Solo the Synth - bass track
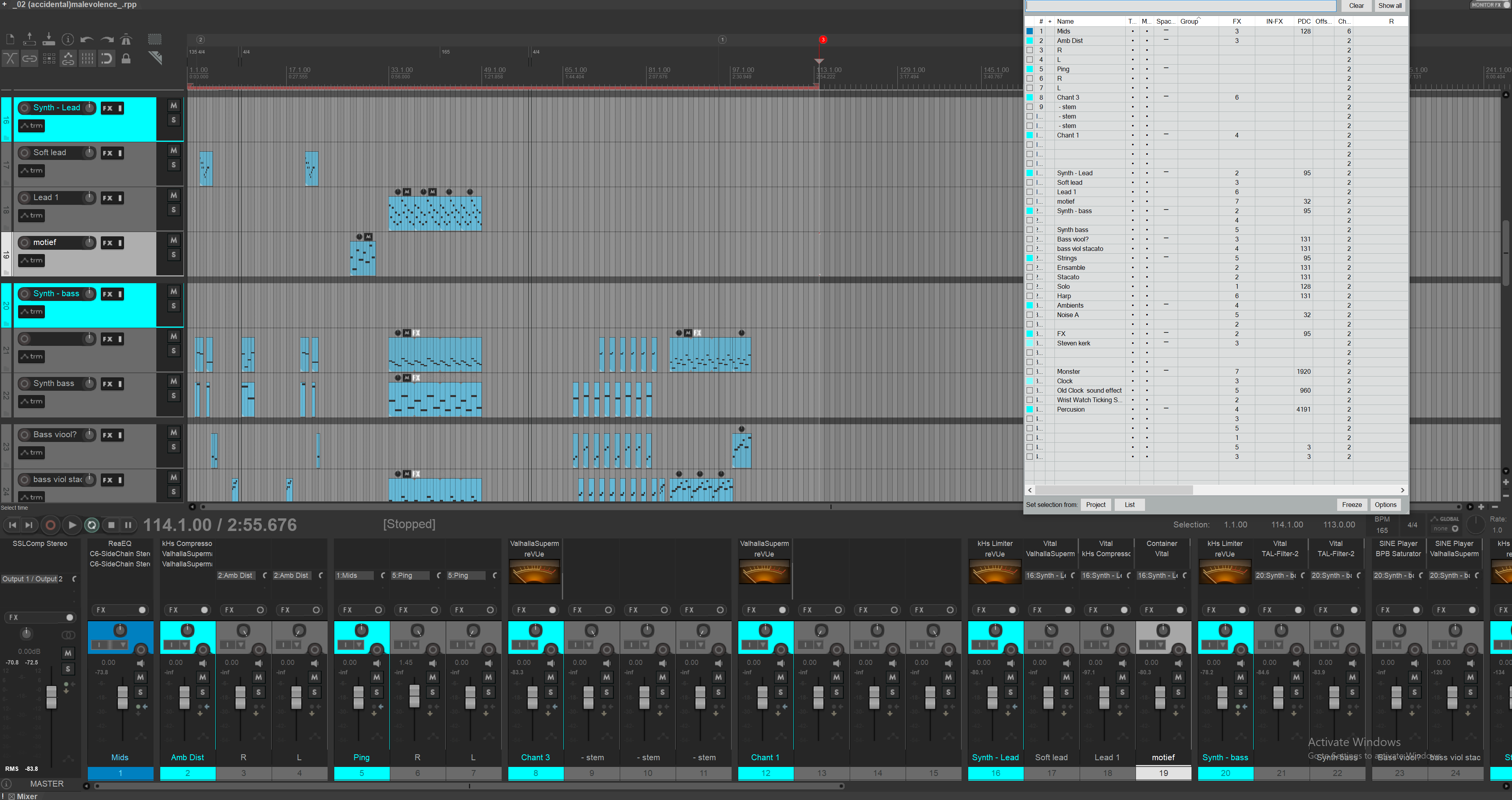This screenshot has height=800, width=1512. pos(174,306)
